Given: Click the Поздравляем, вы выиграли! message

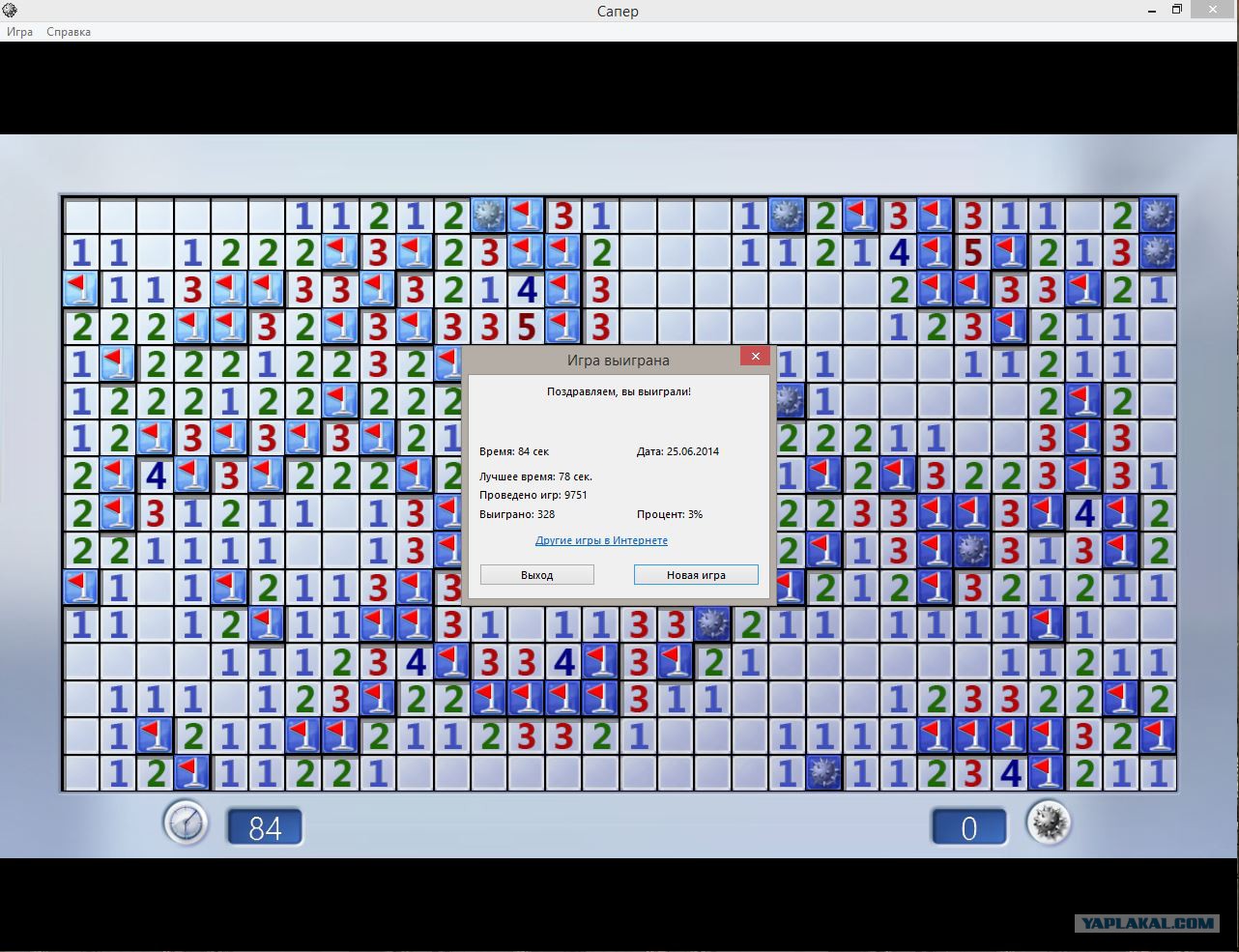Looking at the screenshot, I should (x=619, y=392).
